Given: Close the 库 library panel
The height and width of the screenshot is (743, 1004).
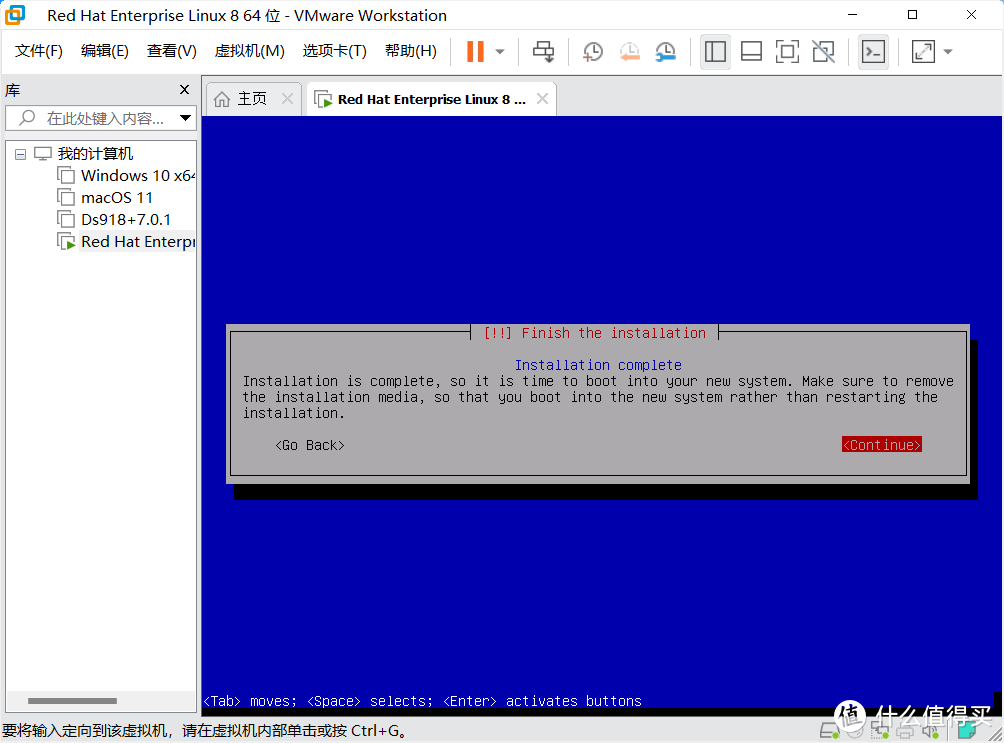Looking at the screenshot, I should point(184,90).
